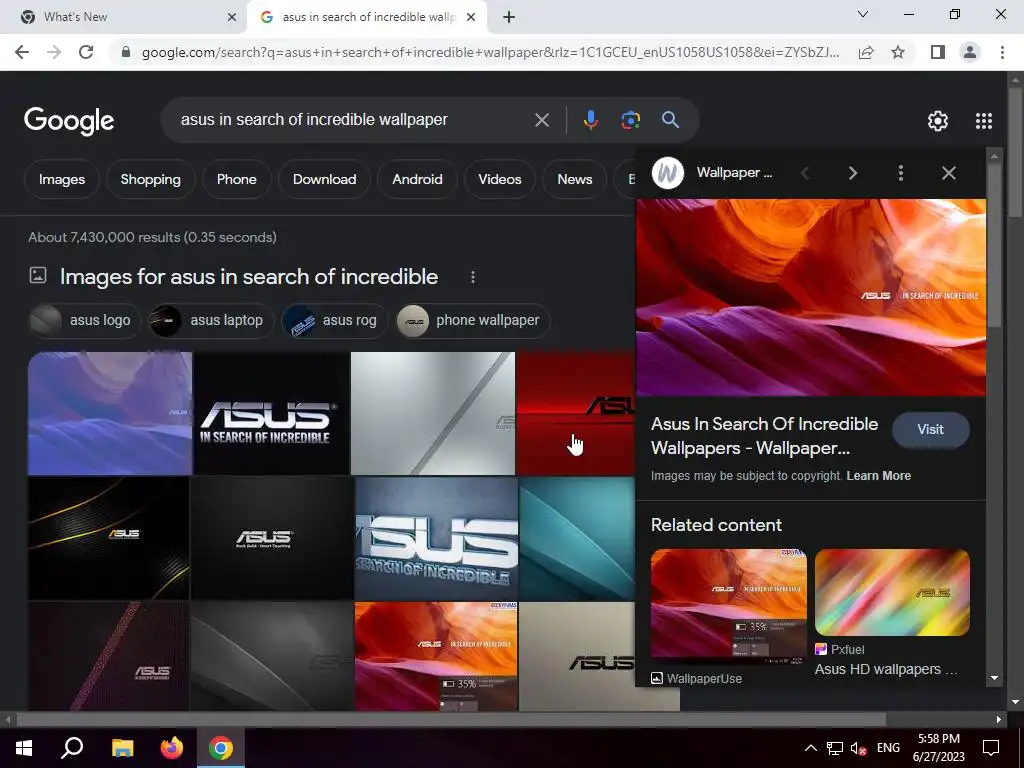Open the silver metallic ASUS thumbnail
The width and height of the screenshot is (1024, 768).
433,413
